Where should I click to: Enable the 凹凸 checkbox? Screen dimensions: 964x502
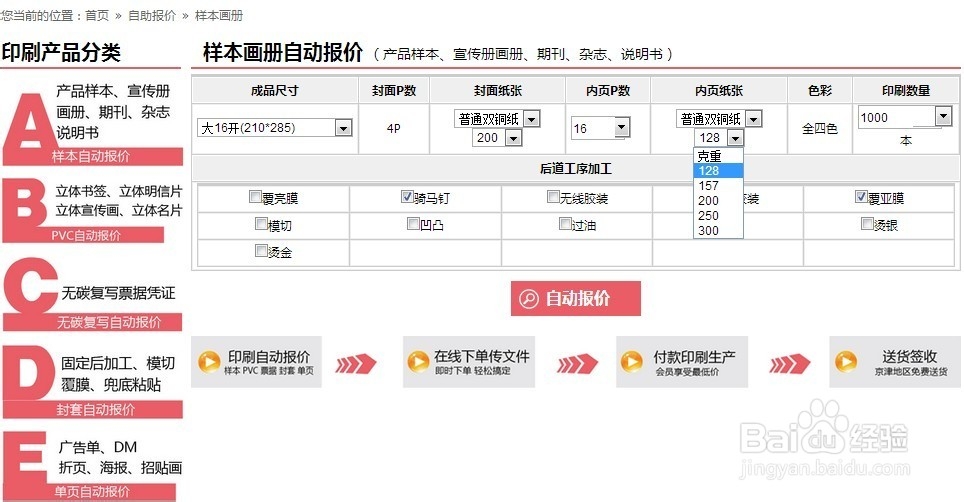(x=413, y=224)
